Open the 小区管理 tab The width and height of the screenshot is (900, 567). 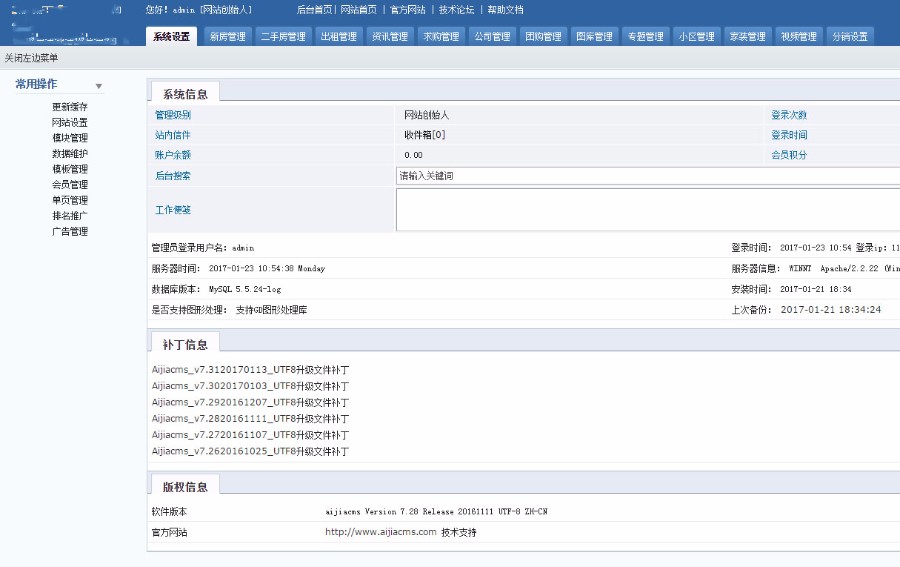pos(696,36)
